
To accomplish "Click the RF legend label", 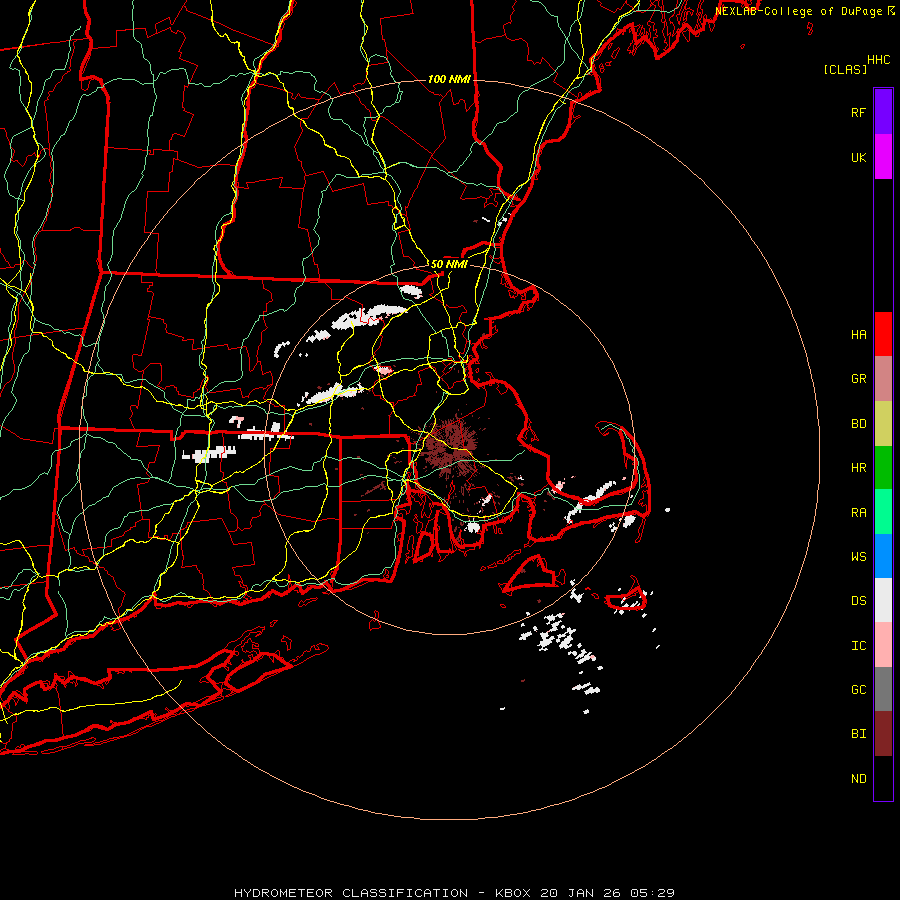I will point(858,113).
